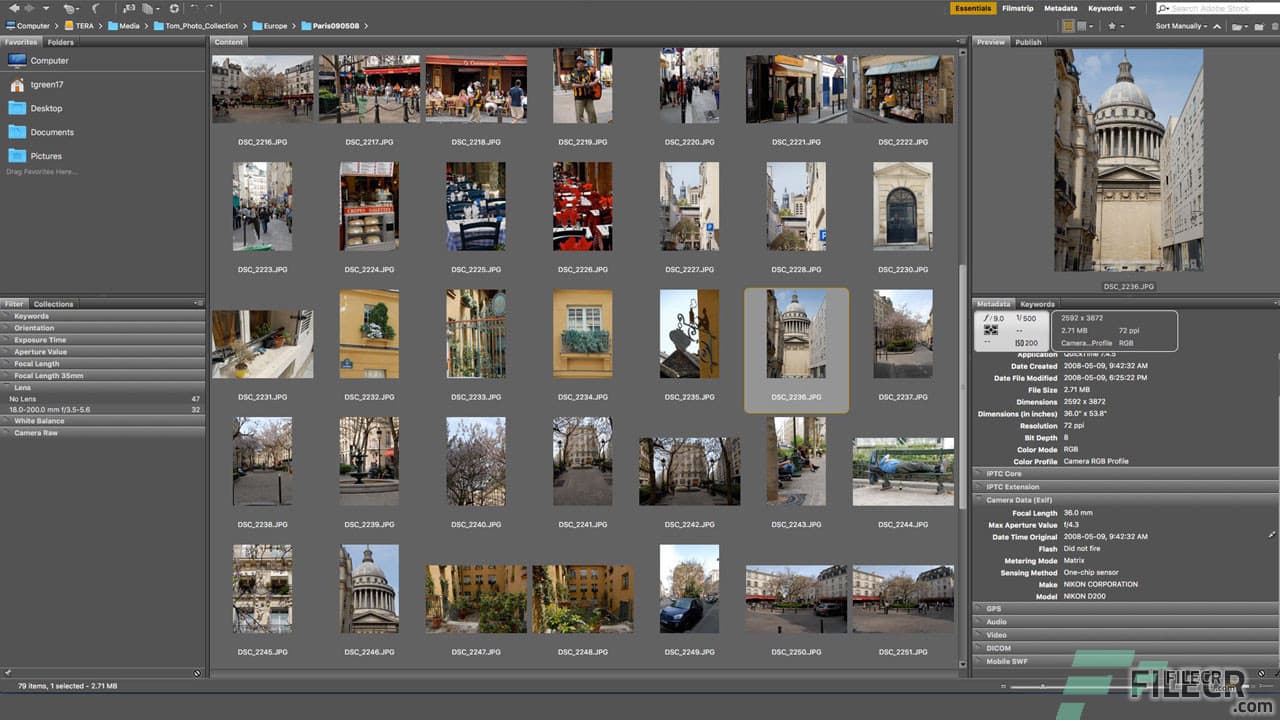Click the Open in Camera Raw icon
This screenshot has height=720, width=1280.
click(x=175, y=8)
